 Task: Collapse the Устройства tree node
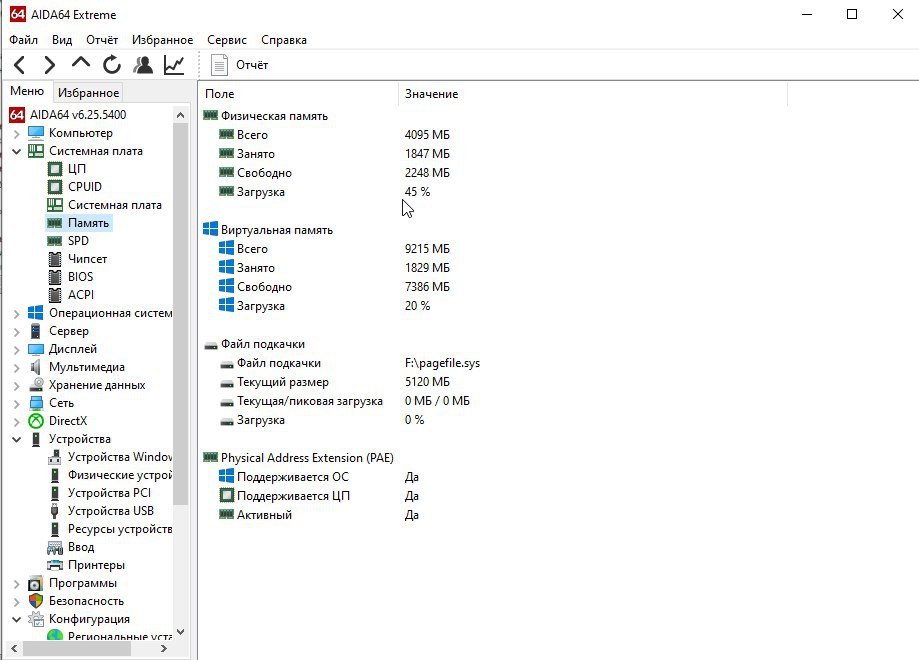click(x=16, y=439)
